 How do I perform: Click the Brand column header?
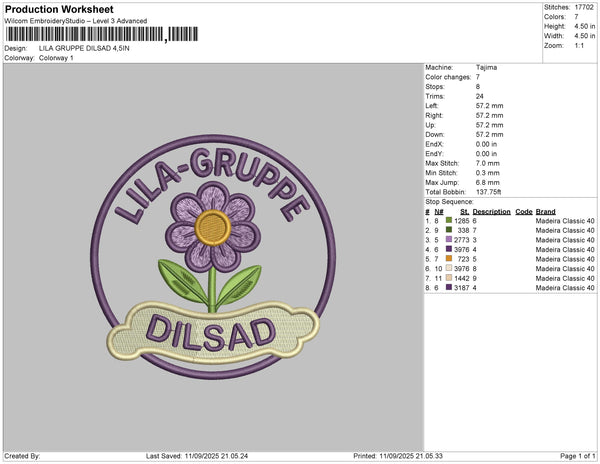pos(545,211)
